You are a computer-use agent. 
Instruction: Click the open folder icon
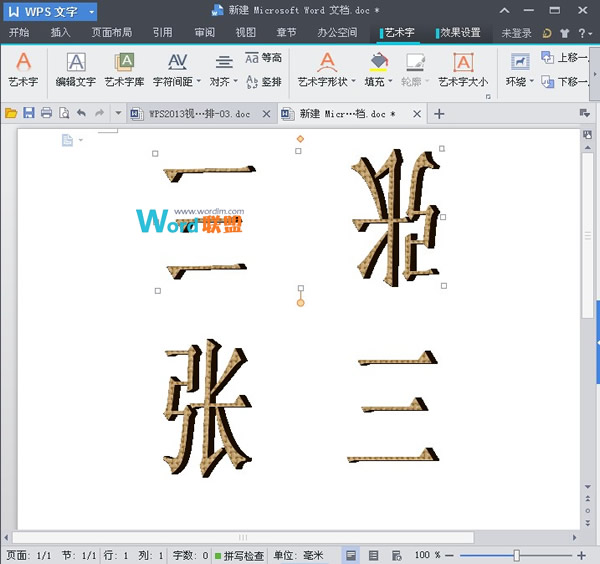[x=12, y=114]
